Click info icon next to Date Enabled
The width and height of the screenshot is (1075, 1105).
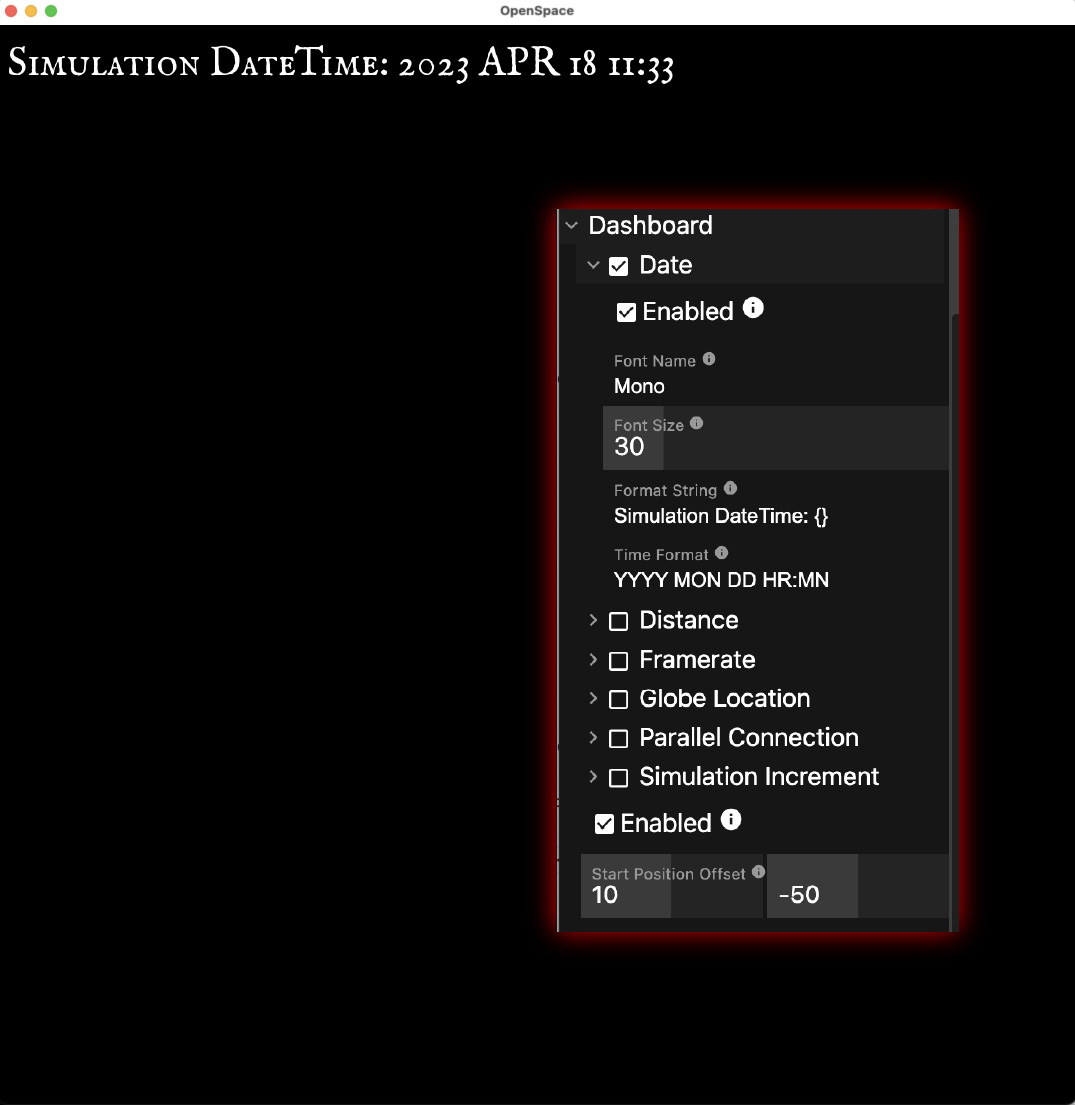pyautogui.click(x=753, y=308)
